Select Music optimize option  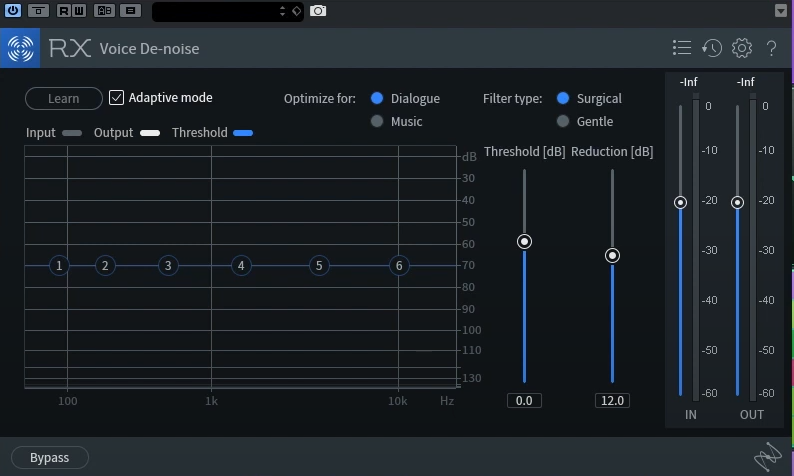pyautogui.click(x=377, y=121)
